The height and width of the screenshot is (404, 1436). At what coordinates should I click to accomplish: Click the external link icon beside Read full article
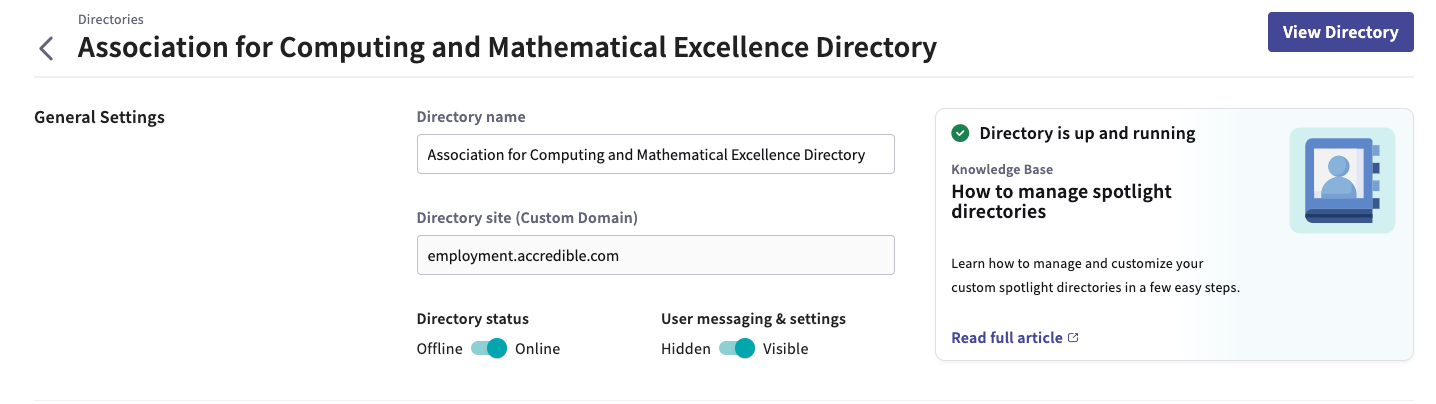tap(1074, 338)
